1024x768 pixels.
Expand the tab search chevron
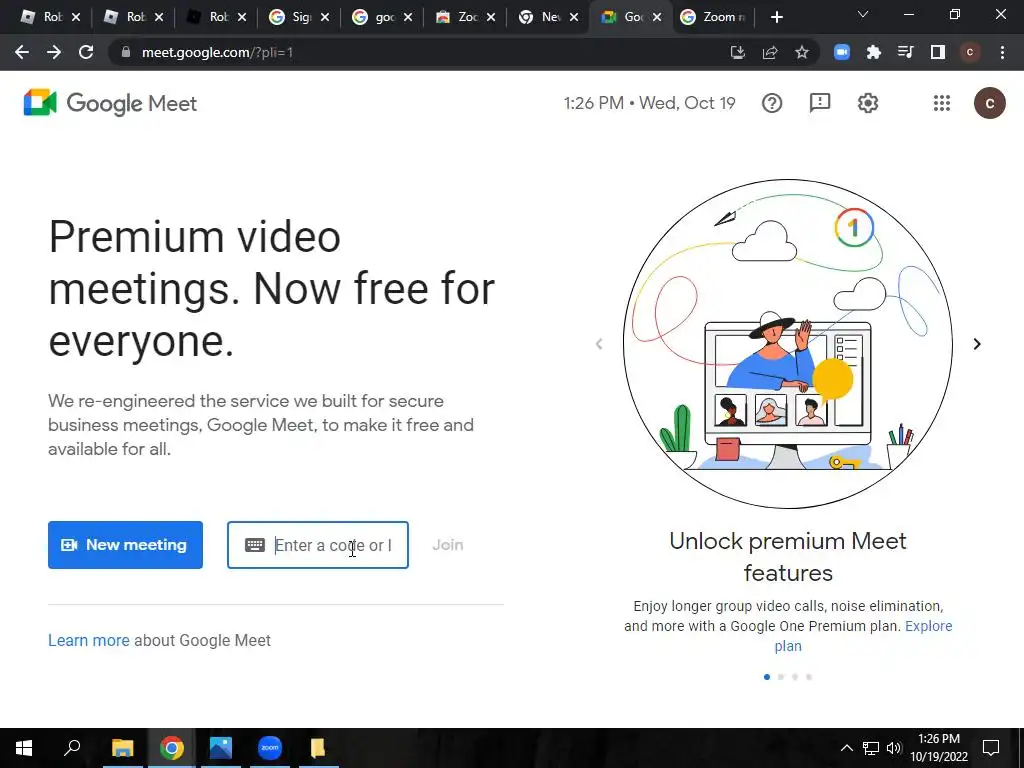point(863,14)
